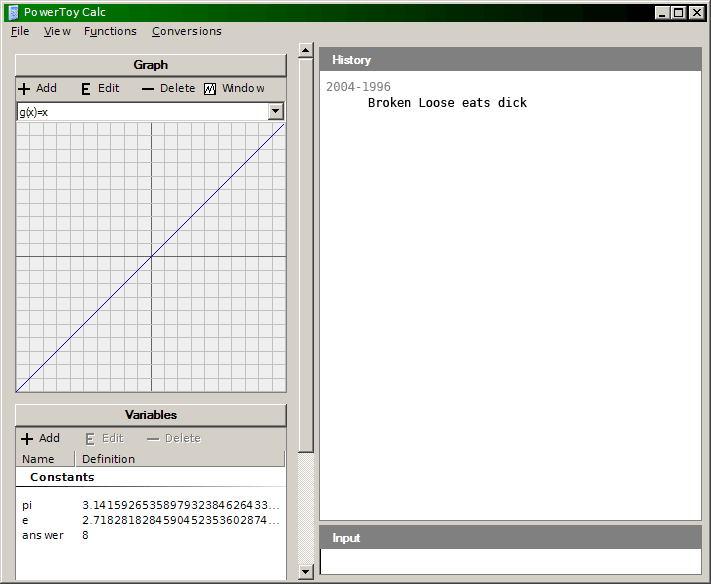
Task: Click the Add label in Graph toolbar
Action: tap(46, 88)
